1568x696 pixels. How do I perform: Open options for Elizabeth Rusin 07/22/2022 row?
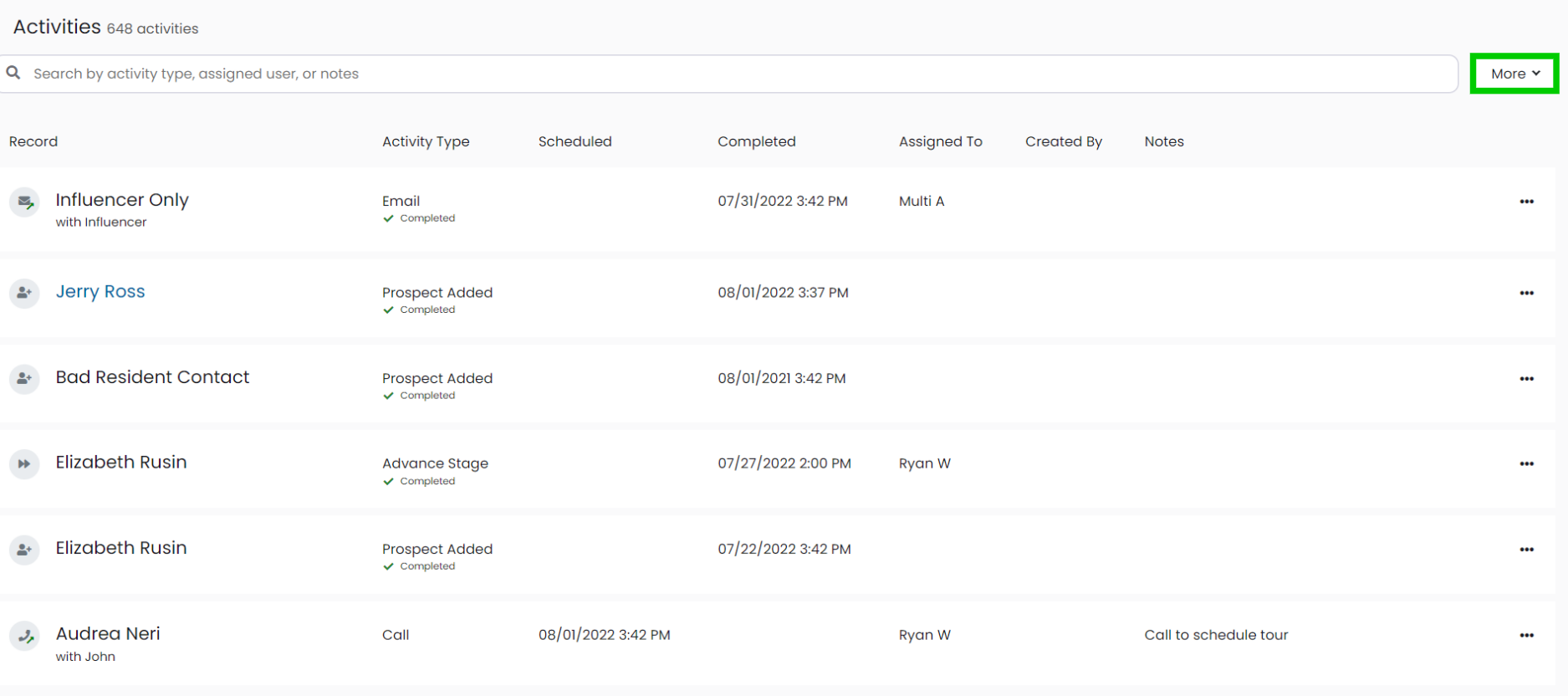tap(1526, 550)
